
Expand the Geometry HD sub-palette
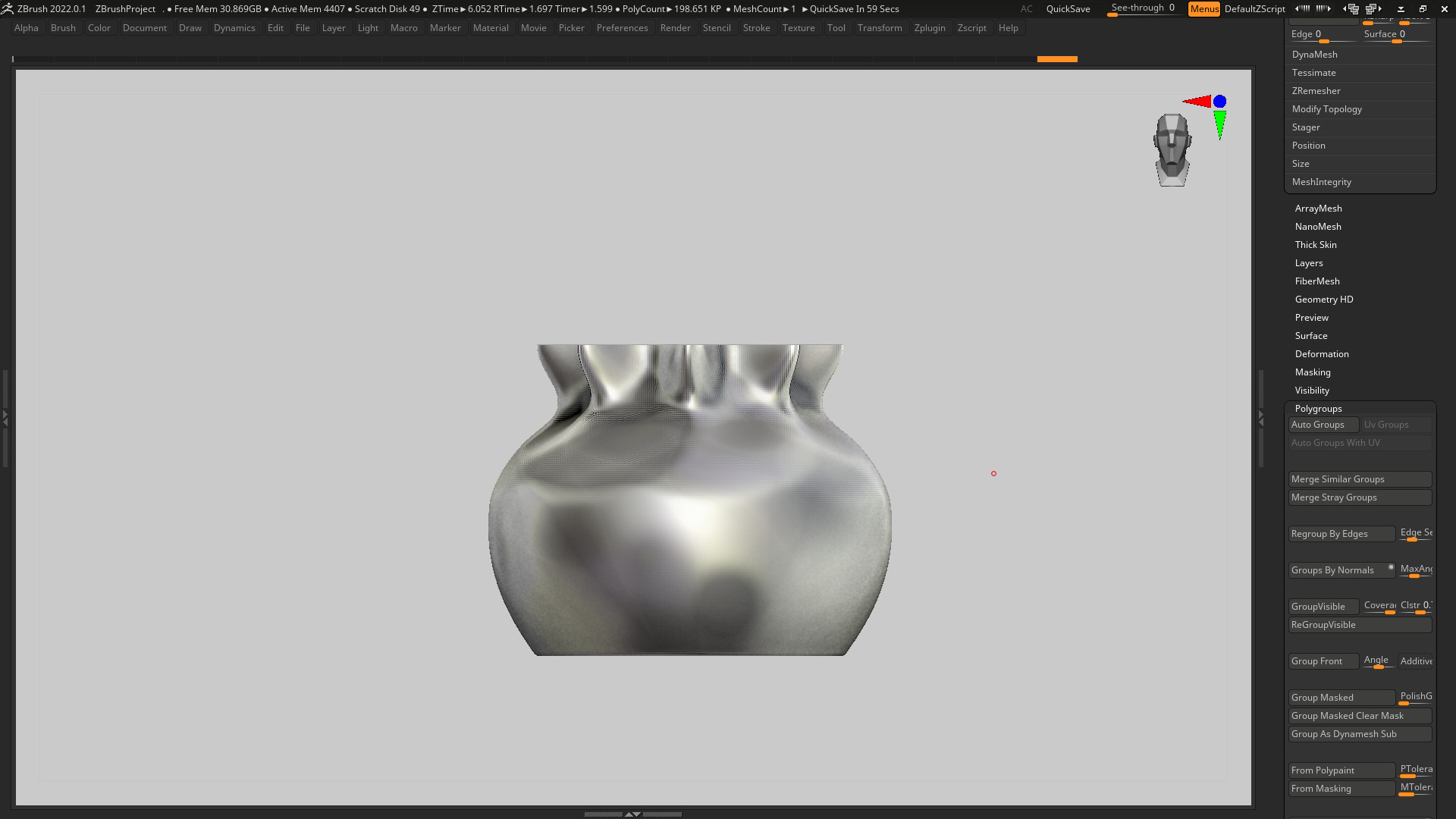tap(1324, 300)
